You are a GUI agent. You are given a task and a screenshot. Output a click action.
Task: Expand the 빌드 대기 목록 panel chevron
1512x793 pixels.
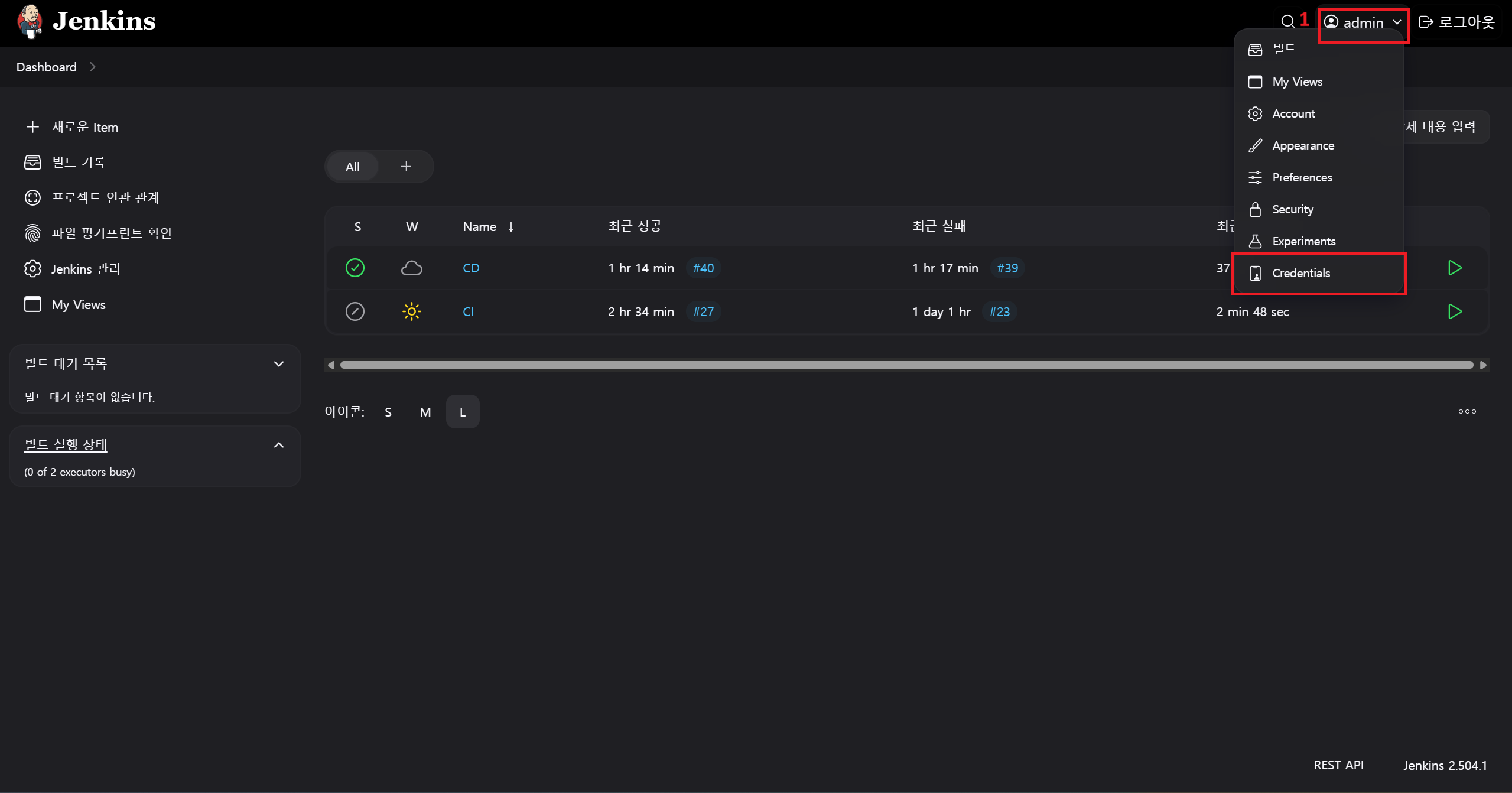tap(279, 364)
